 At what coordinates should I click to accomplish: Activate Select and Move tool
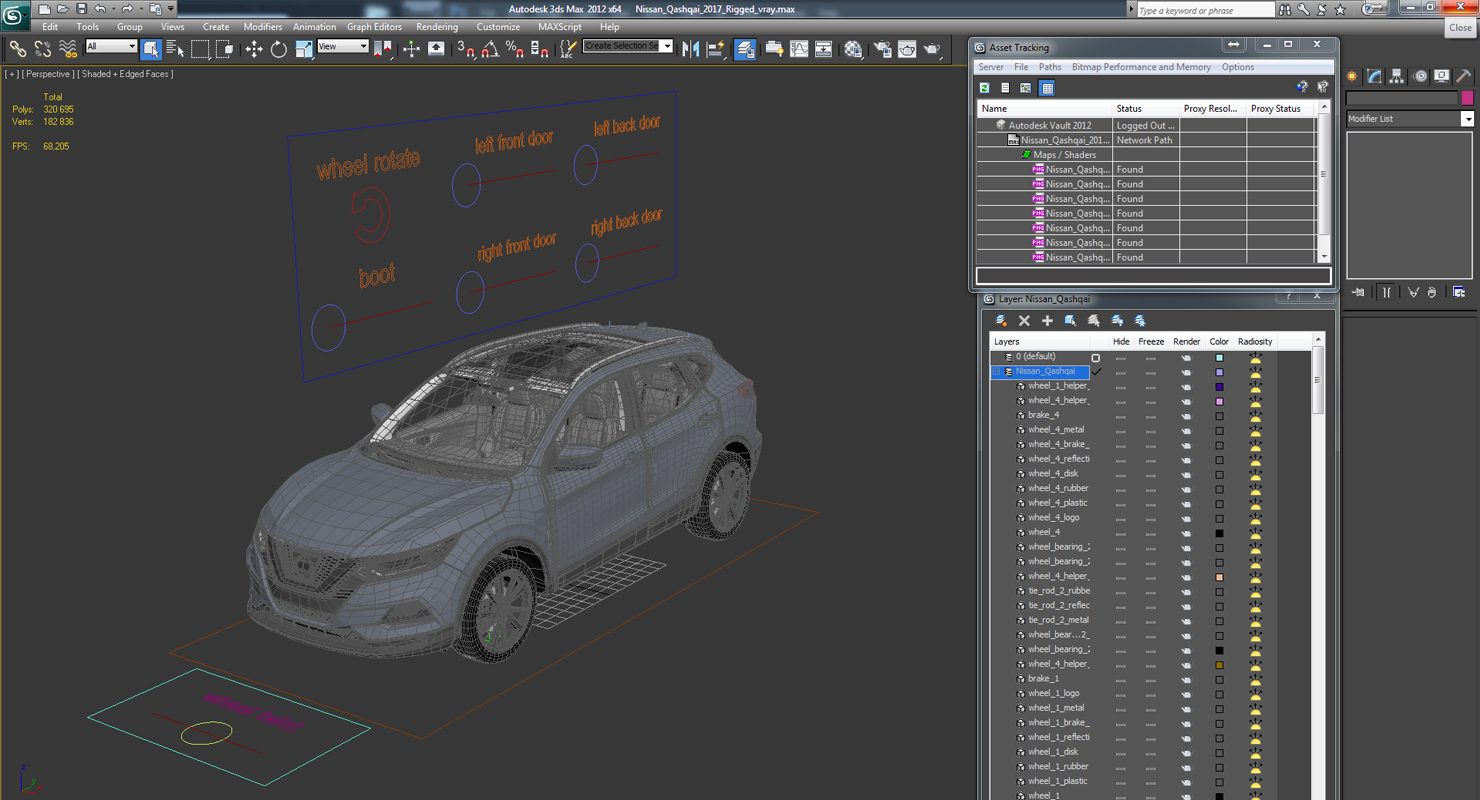pyautogui.click(x=254, y=48)
